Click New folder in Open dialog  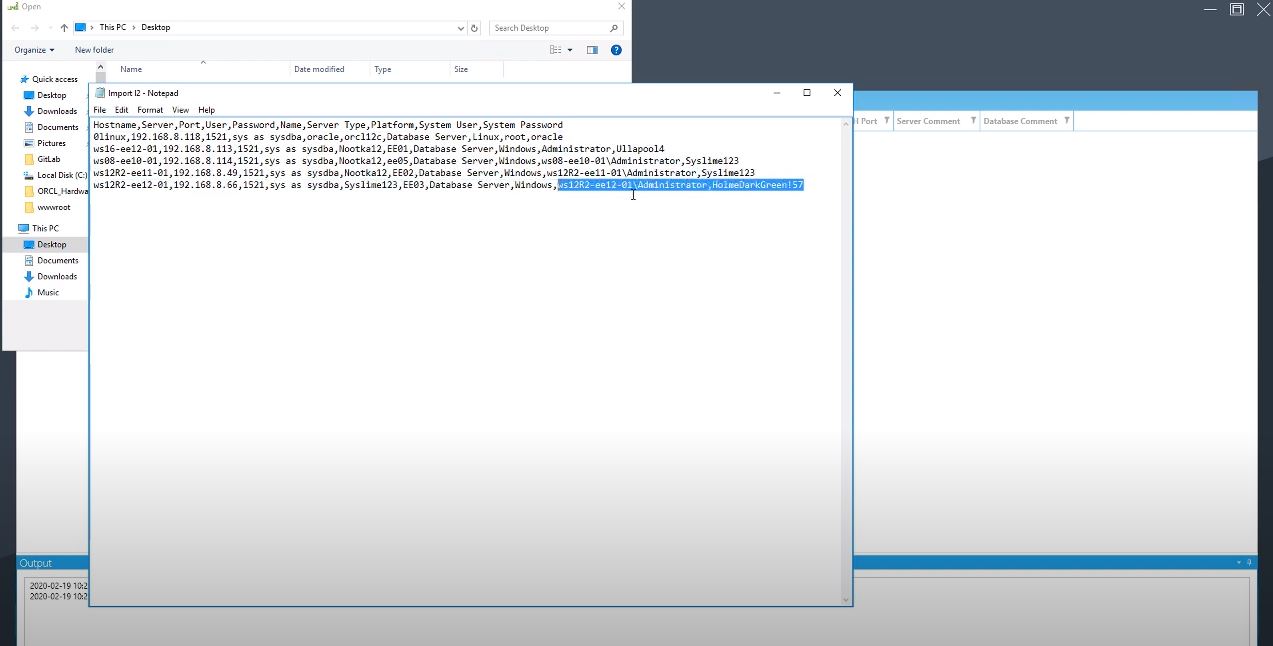coord(94,50)
